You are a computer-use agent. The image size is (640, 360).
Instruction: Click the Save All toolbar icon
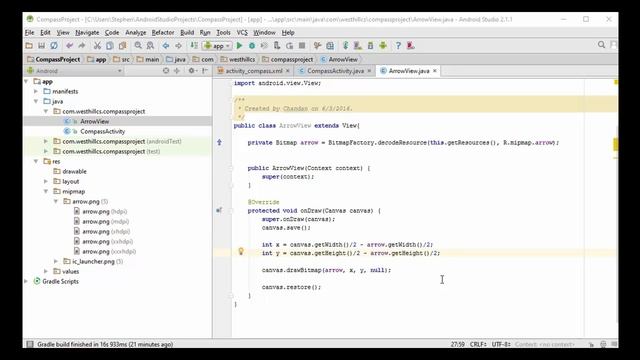[x=41, y=46]
